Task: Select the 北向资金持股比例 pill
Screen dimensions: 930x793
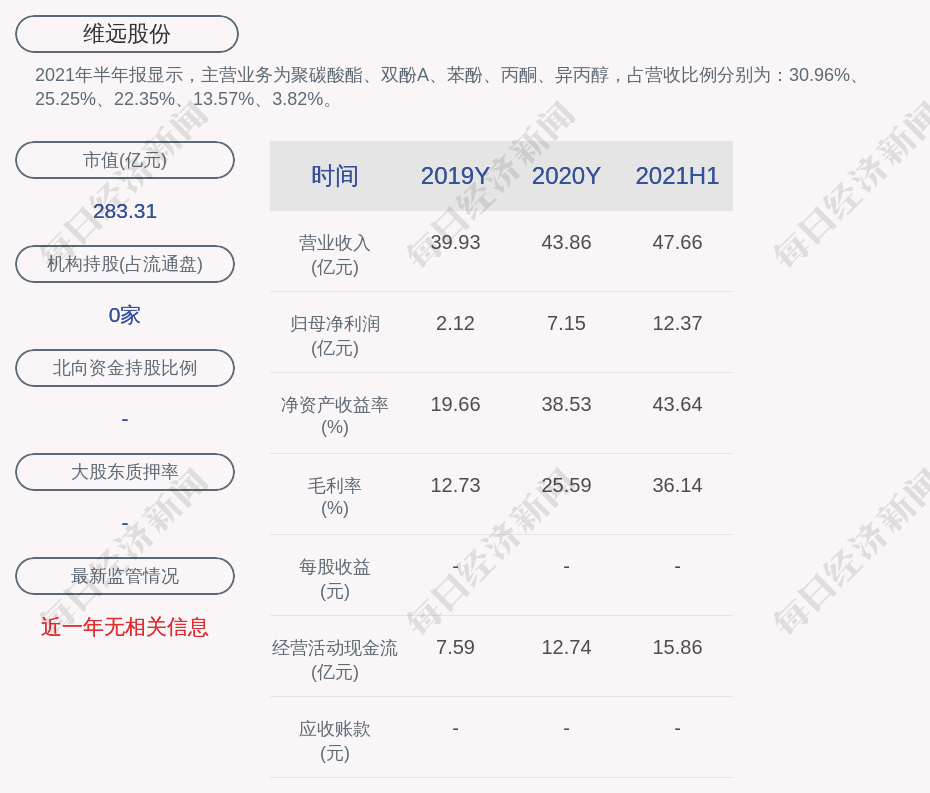Action: coord(125,368)
